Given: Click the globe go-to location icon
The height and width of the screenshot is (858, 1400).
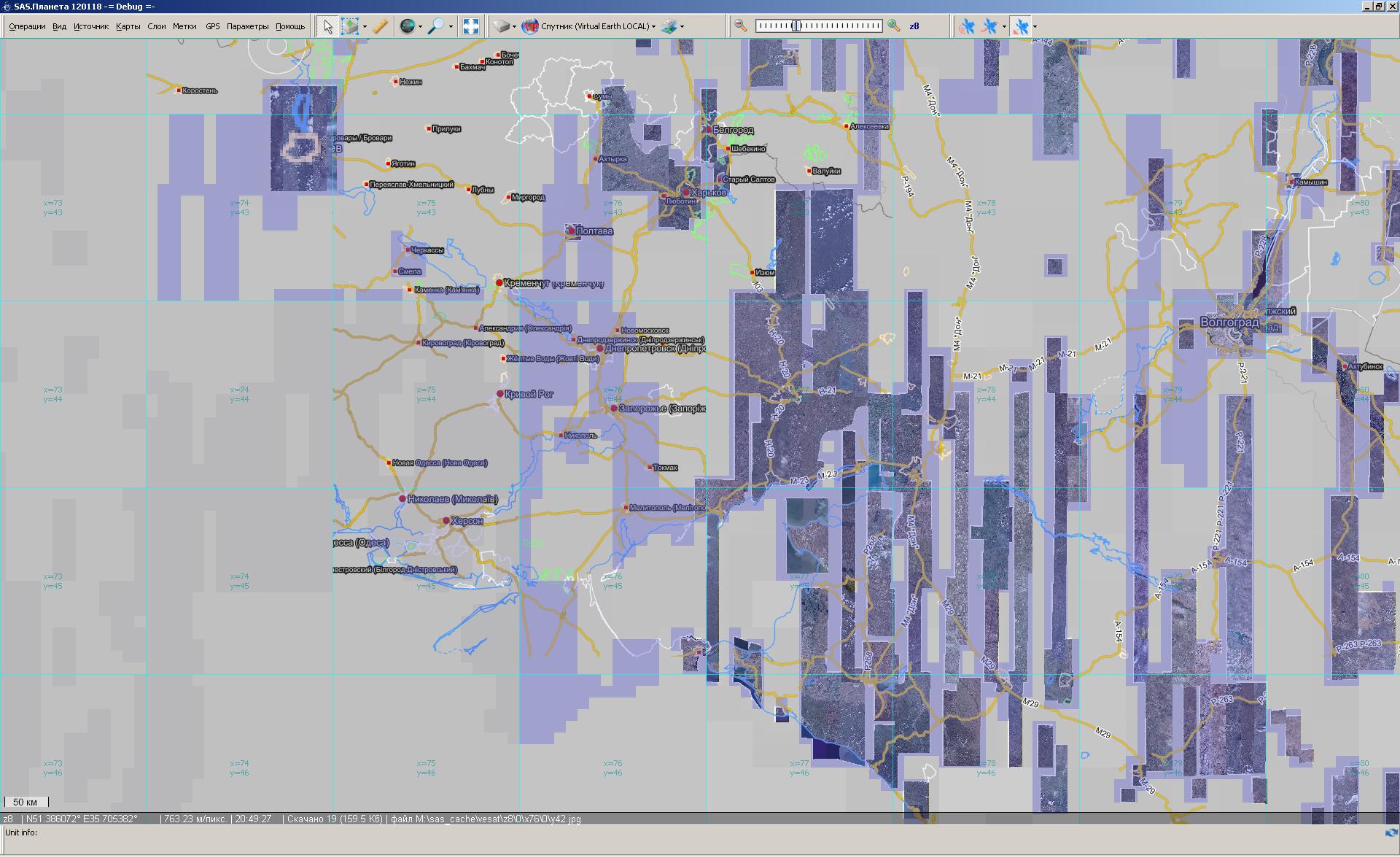Looking at the screenshot, I should 408,26.
